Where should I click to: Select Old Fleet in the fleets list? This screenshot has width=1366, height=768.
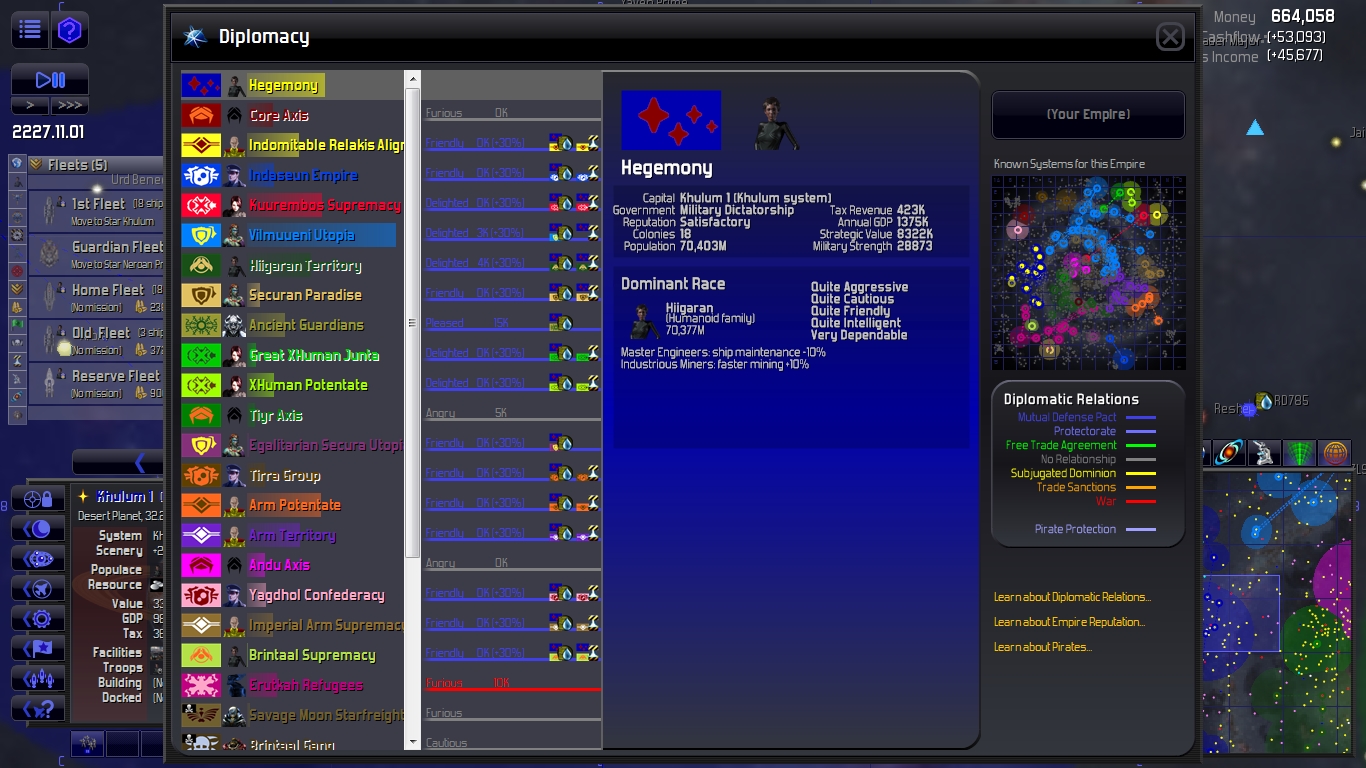[96, 340]
